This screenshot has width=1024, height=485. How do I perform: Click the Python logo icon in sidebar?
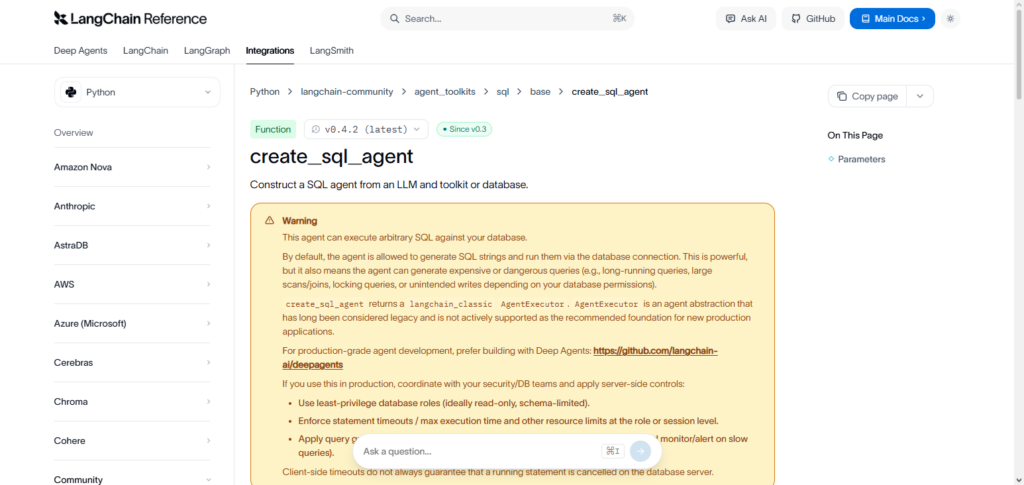click(x=71, y=92)
